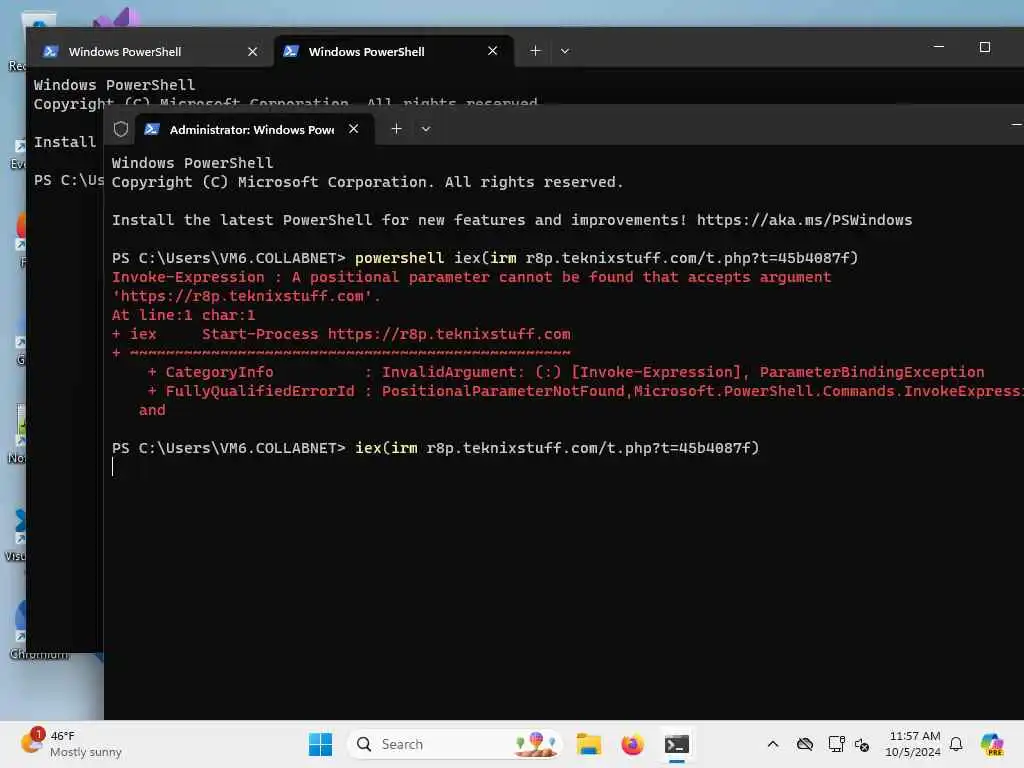Click the 'At line:1 char:1' text
This screenshot has width=1024, height=768.
tap(184, 315)
